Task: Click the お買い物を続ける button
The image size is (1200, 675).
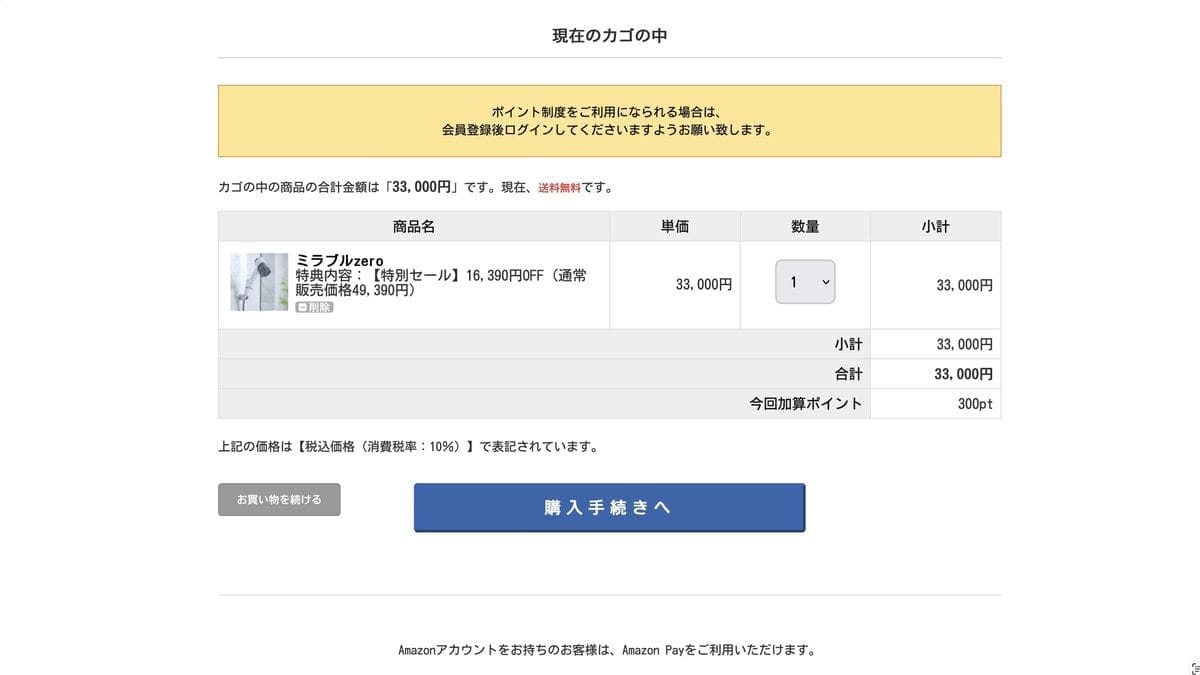Action: (x=279, y=499)
